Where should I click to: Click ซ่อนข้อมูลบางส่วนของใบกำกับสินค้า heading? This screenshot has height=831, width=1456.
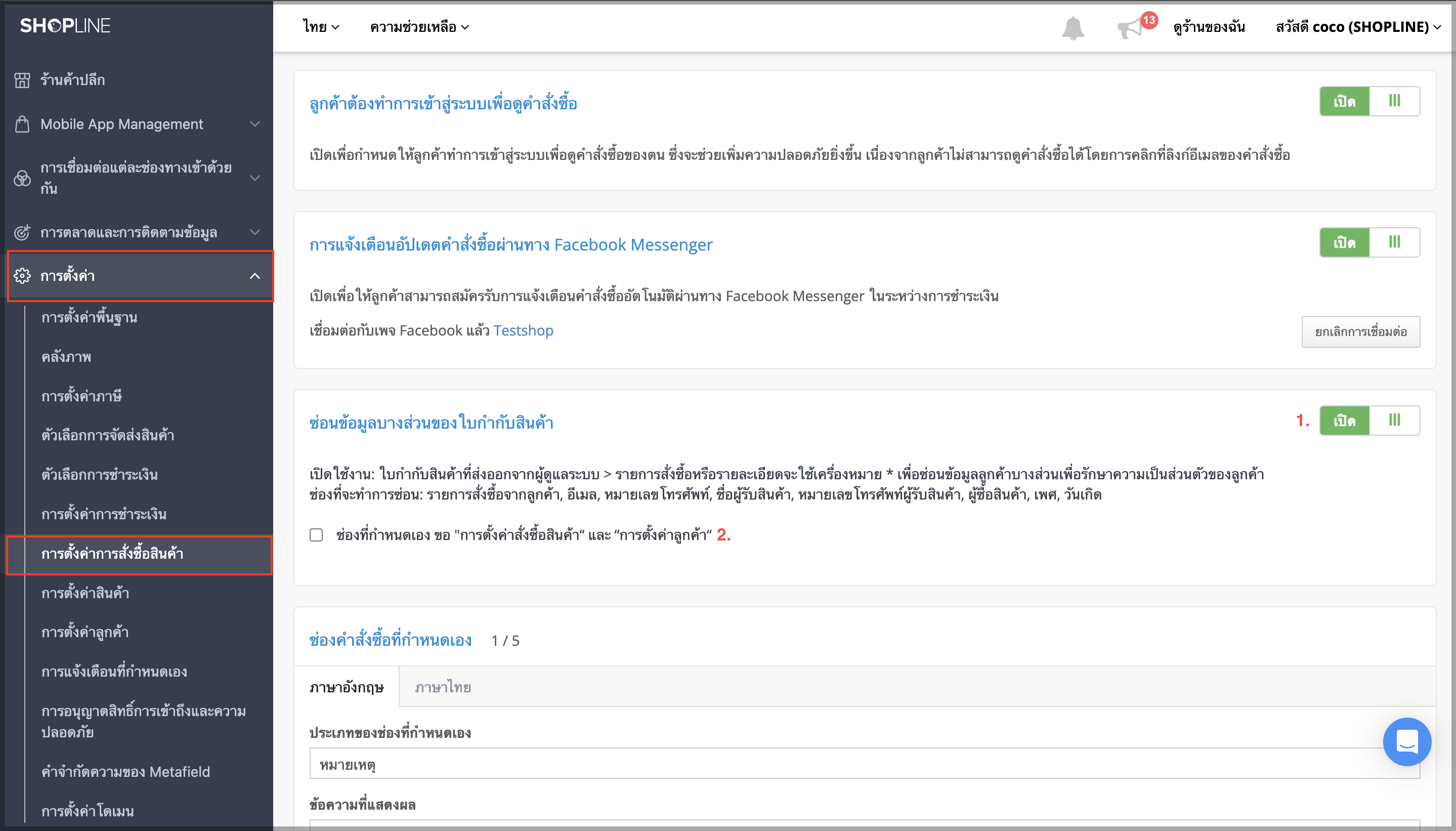(432, 423)
